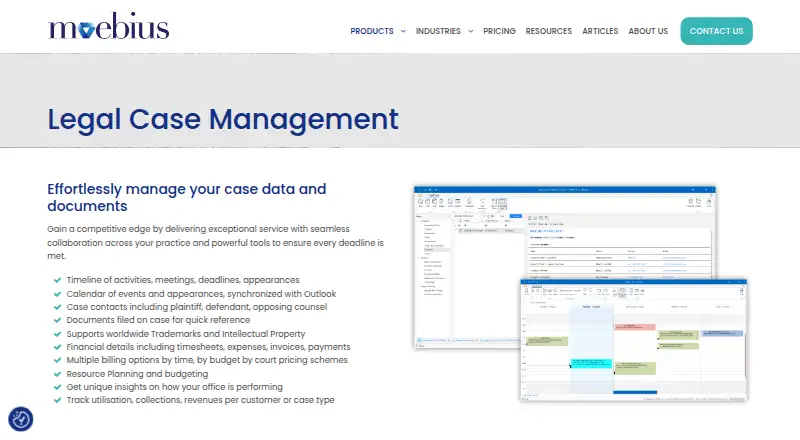This screenshot has height=440, width=800.
Task: Click 'Multiple billing options by time' item
Action: coord(207,360)
